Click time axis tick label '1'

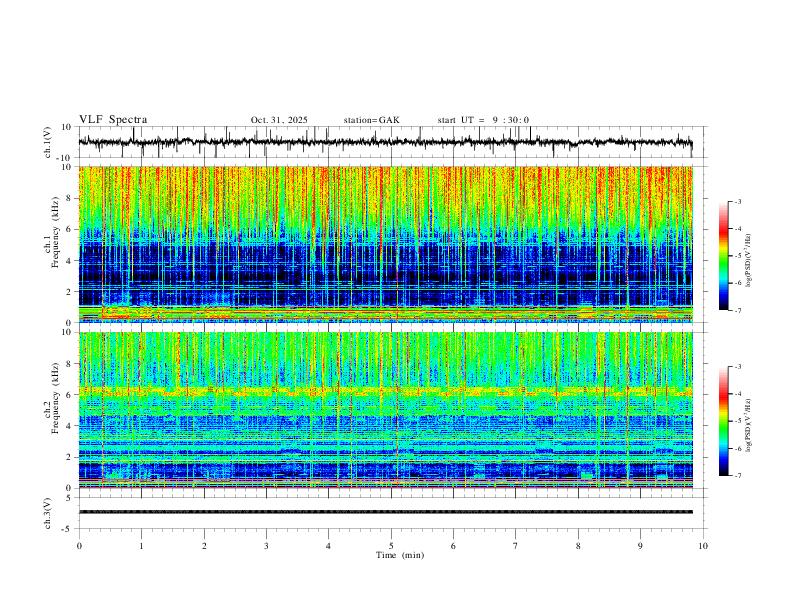pos(142,546)
